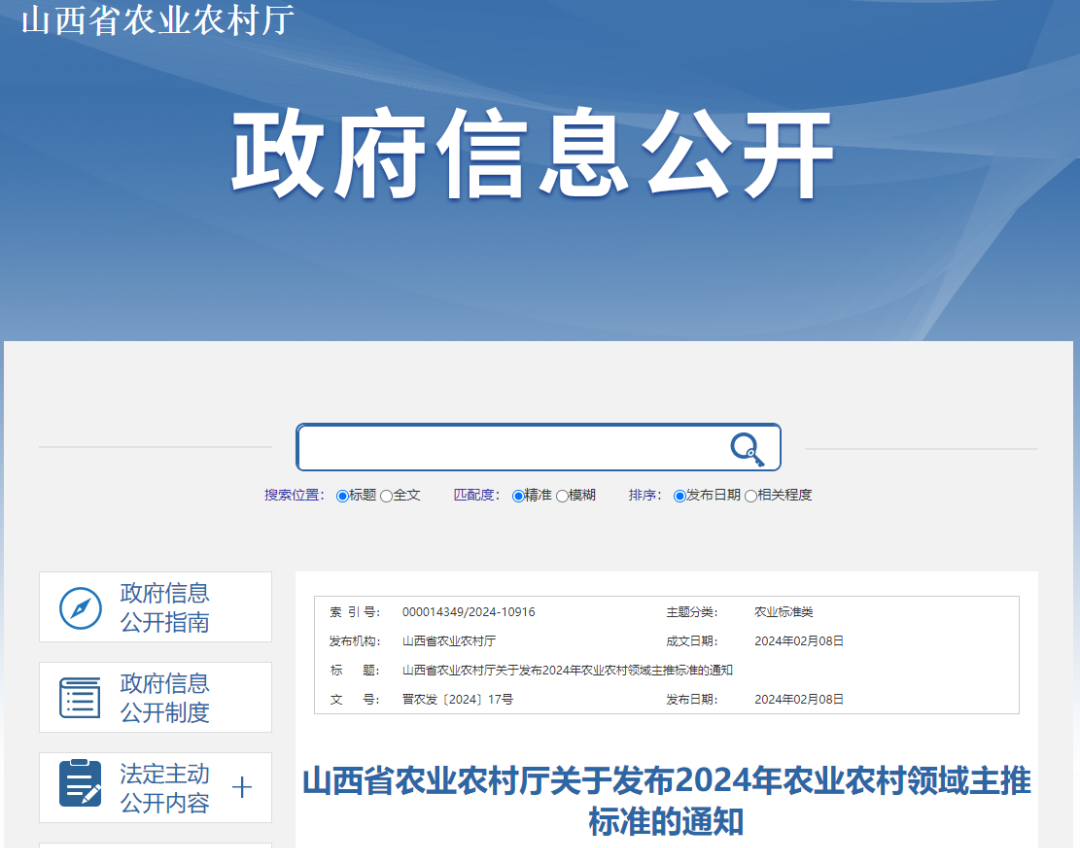1080x848 pixels.
Task: Click the 发布机构 value 山西省农业农村厅
Action: point(449,641)
